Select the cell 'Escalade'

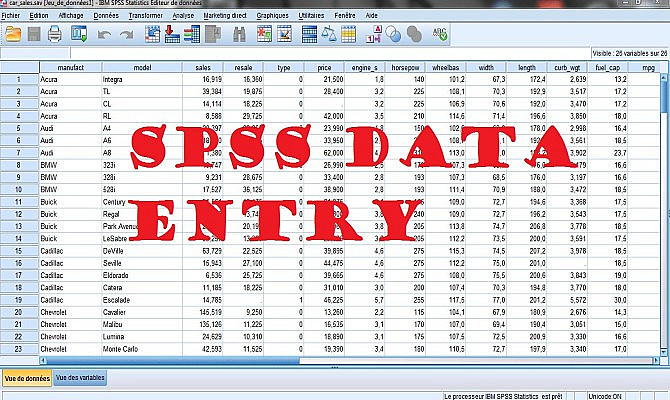pos(142,300)
